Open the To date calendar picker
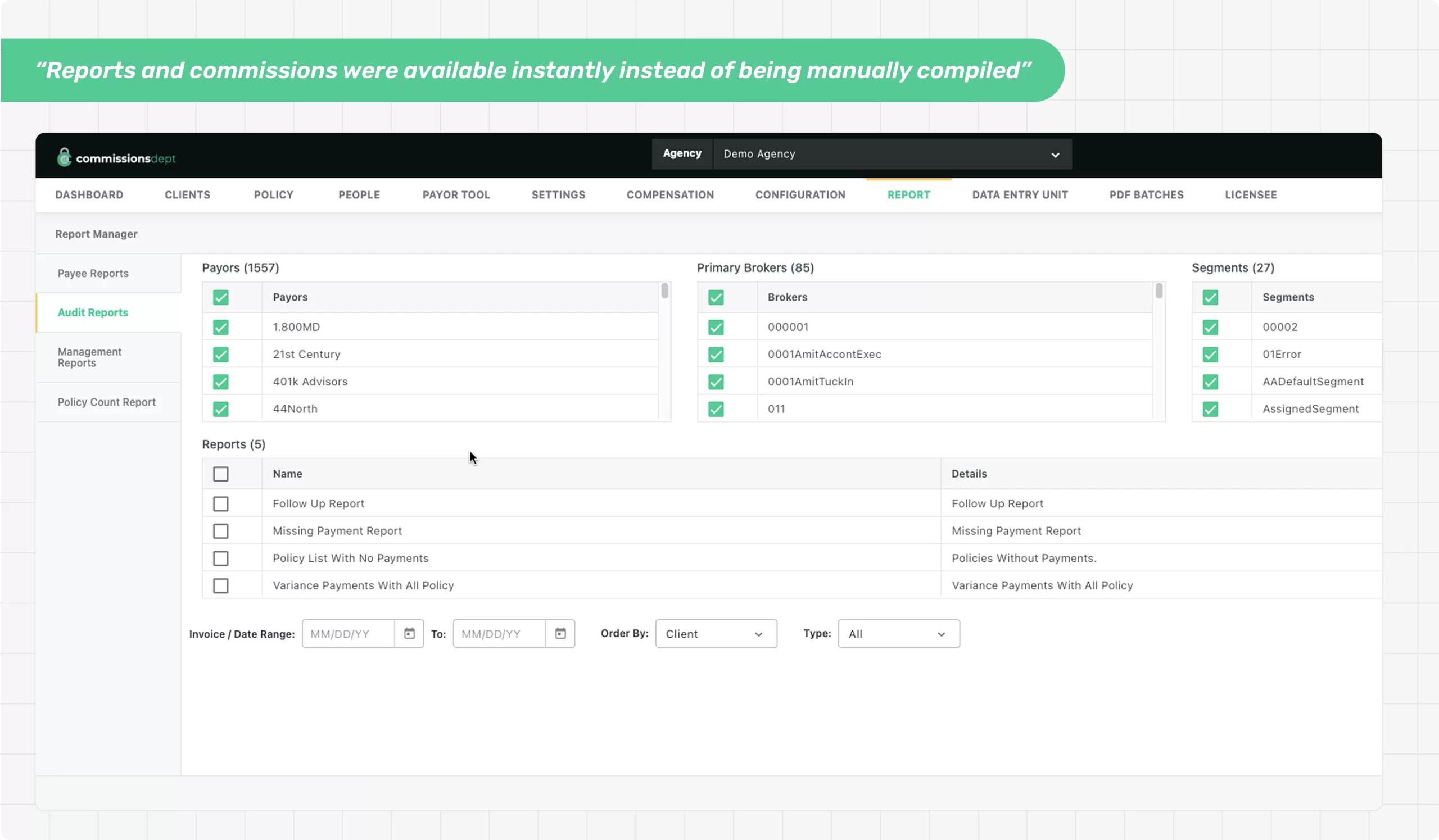 click(560, 633)
